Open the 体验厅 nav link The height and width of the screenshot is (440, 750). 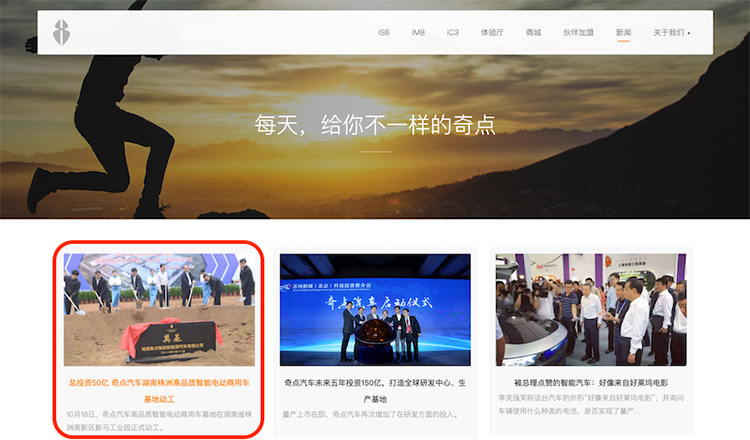click(491, 33)
